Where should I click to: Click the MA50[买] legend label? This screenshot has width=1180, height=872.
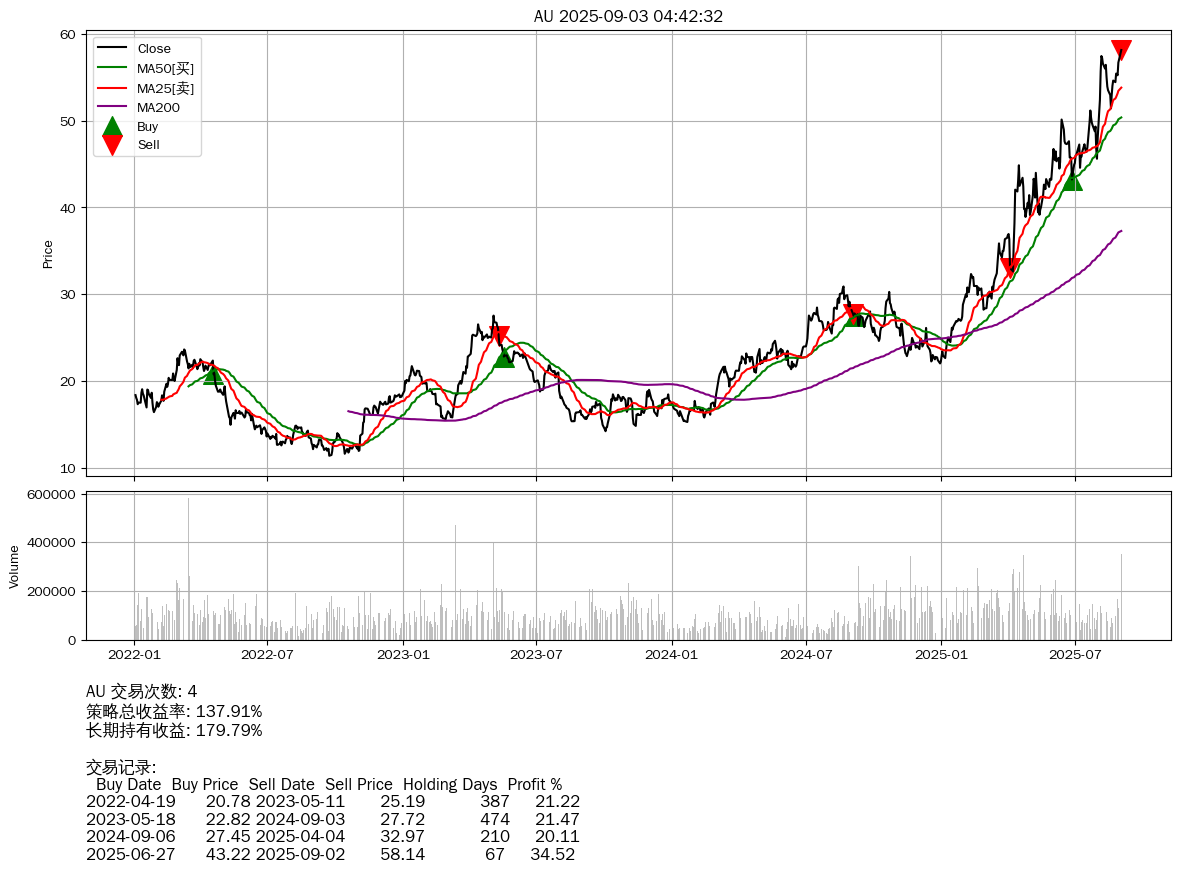tap(166, 68)
